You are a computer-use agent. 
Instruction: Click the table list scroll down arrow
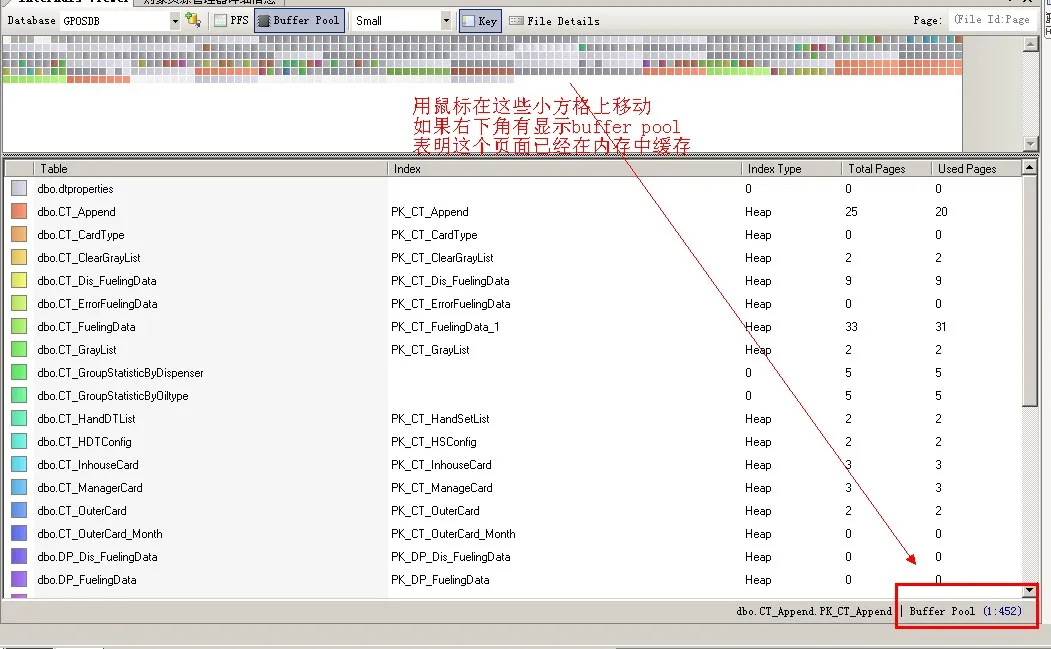click(x=1030, y=591)
